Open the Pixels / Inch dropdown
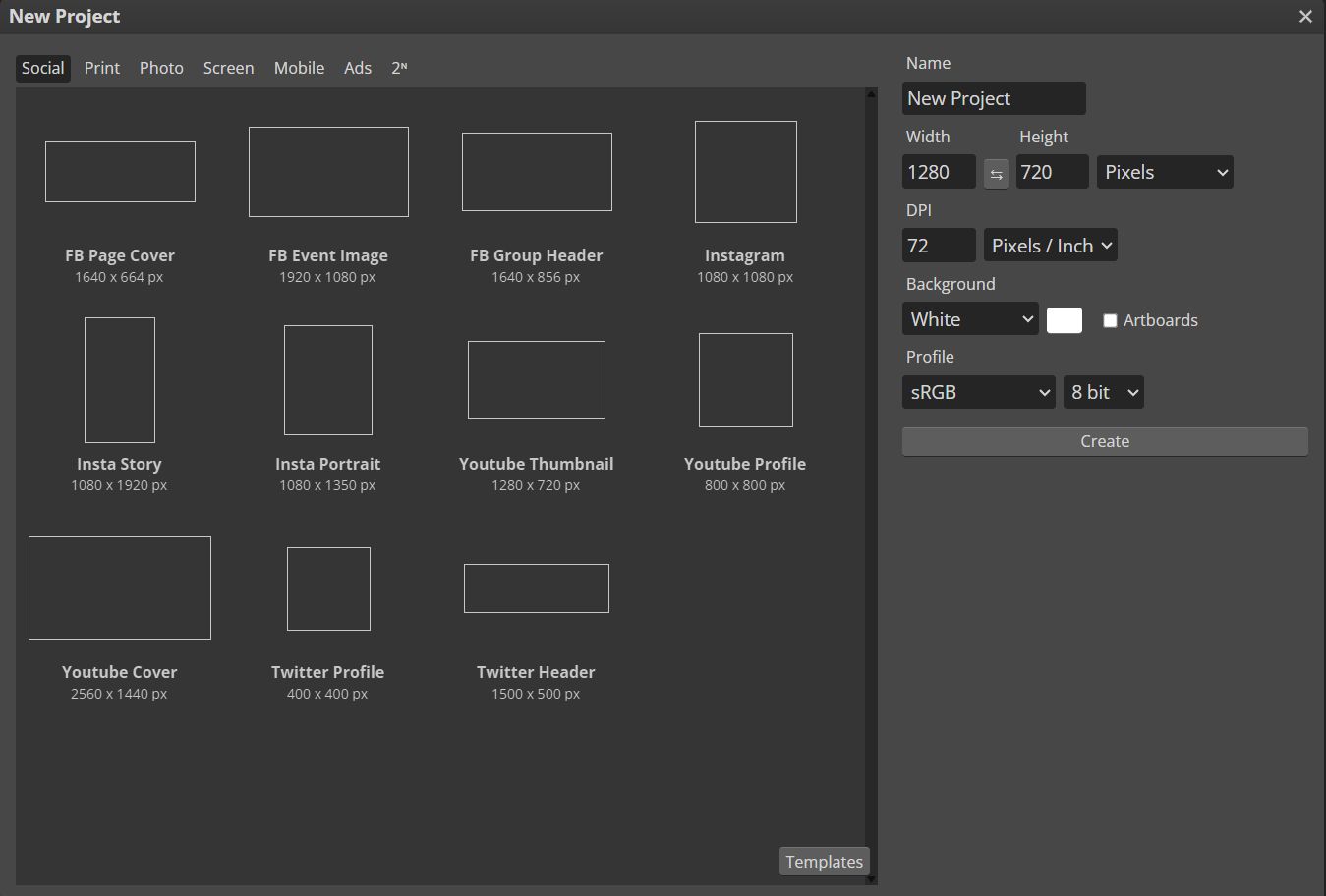The width and height of the screenshot is (1326, 896). (x=1051, y=246)
